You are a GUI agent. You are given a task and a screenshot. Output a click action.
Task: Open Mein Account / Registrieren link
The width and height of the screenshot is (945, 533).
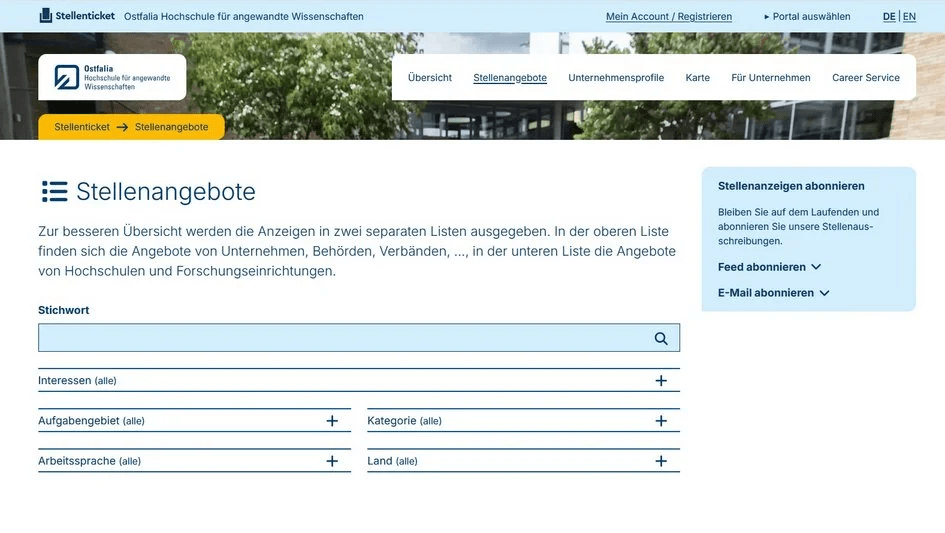coord(668,17)
